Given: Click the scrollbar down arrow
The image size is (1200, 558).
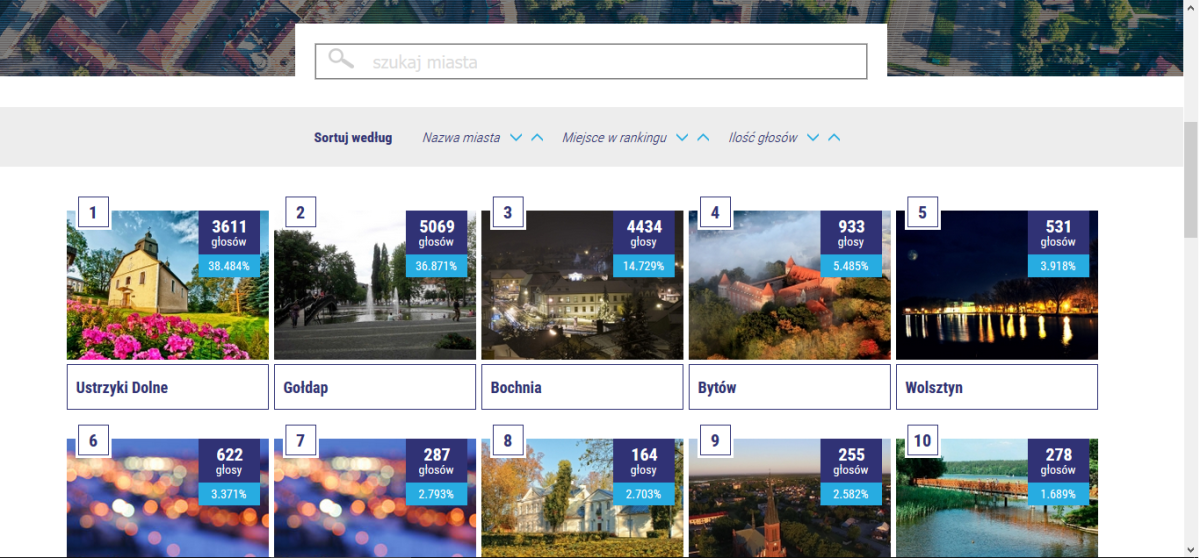Looking at the screenshot, I should (x=1191, y=550).
